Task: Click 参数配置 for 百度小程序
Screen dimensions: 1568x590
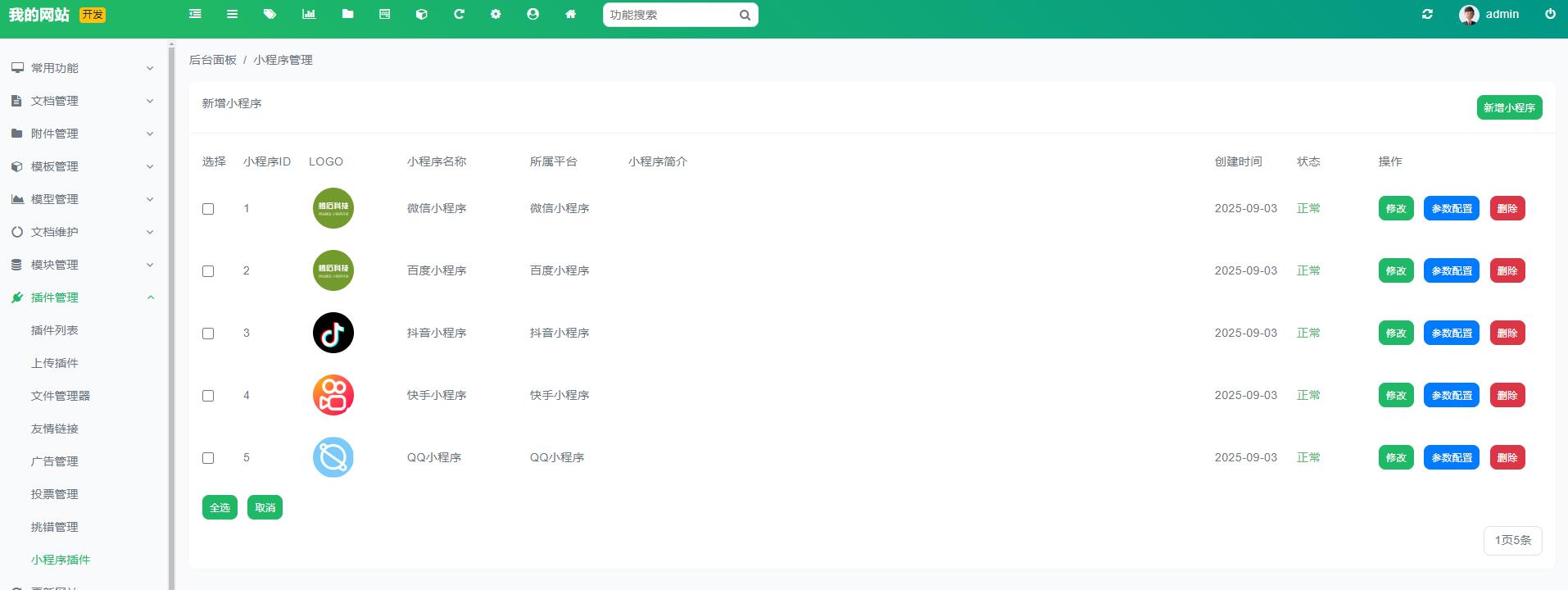Action: pyautogui.click(x=1451, y=270)
